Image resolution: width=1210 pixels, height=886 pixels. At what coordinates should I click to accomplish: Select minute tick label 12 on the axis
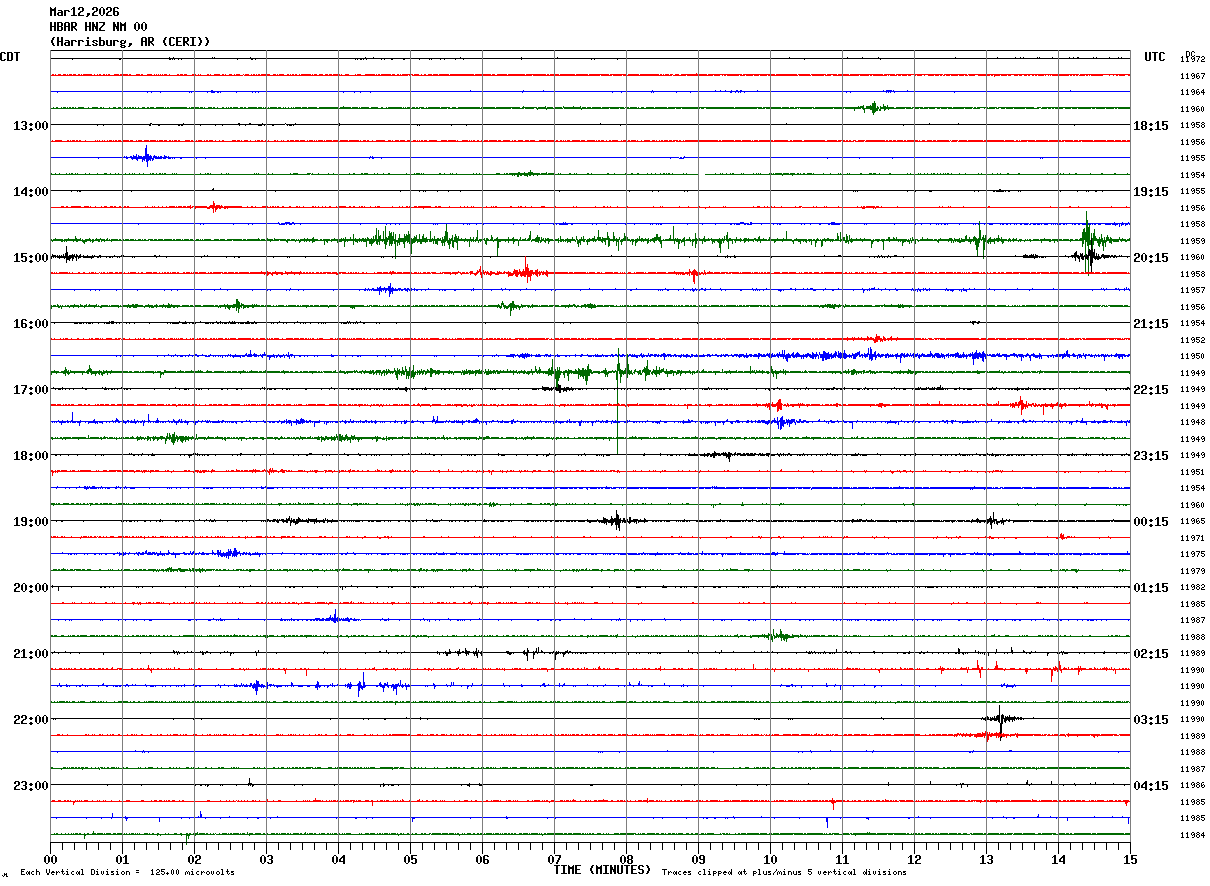coord(914,859)
